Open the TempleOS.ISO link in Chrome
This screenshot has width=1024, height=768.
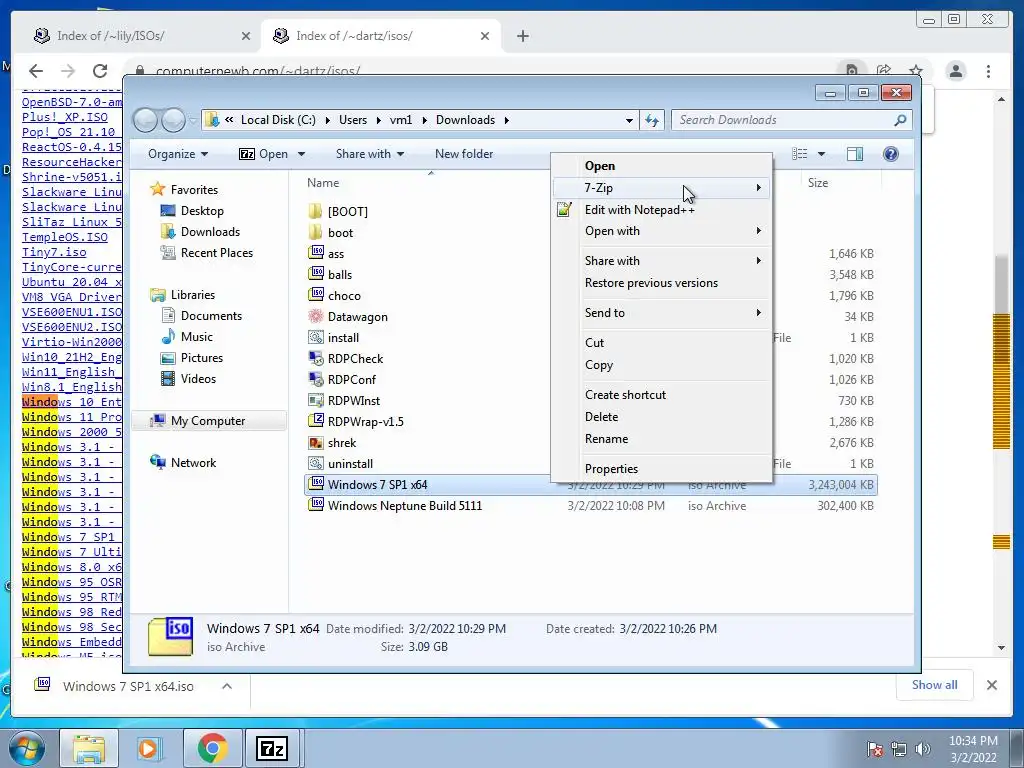(x=65, y=237)
